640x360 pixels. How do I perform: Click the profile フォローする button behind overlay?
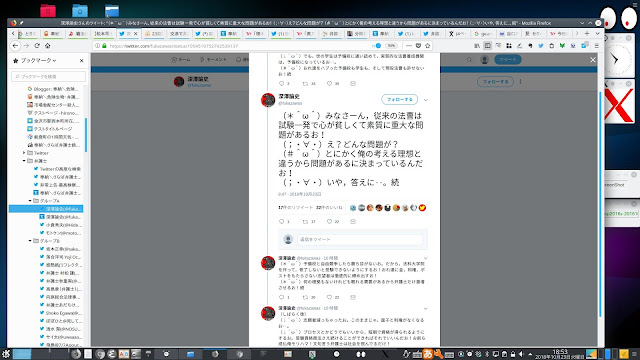(495, 82)
